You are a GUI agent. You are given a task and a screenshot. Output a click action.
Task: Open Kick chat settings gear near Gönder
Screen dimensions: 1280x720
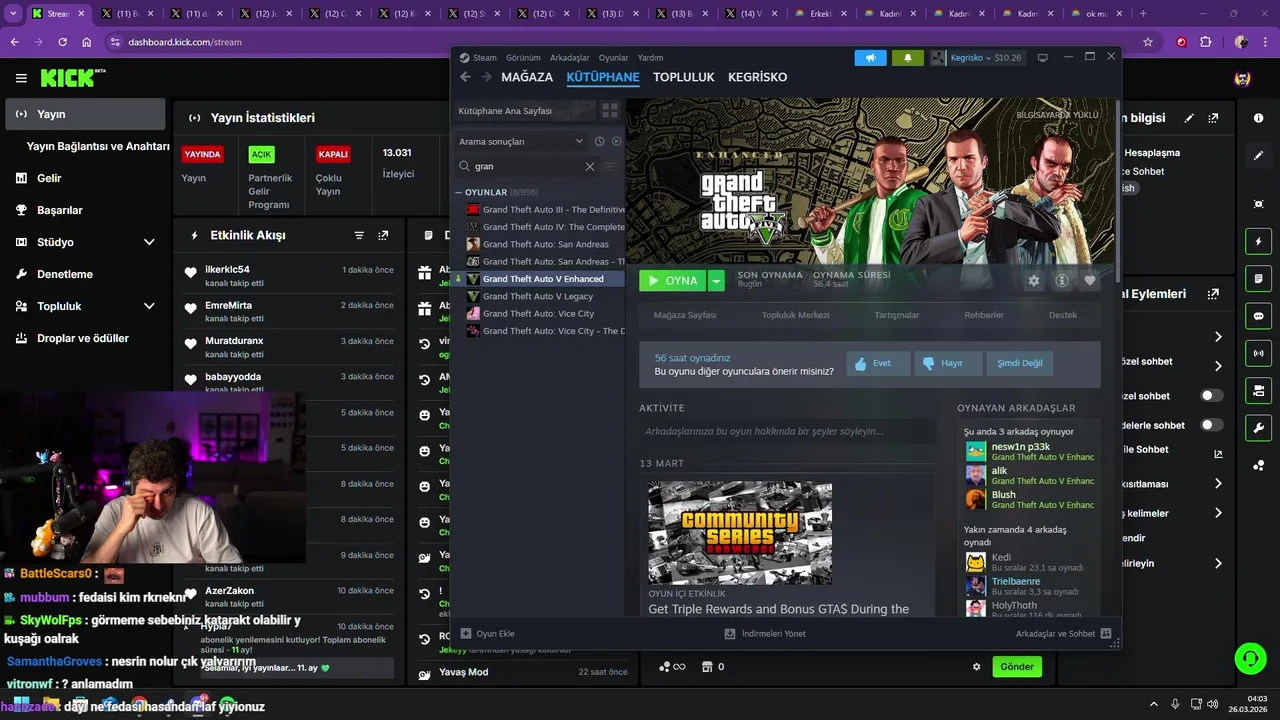[977, 667]
